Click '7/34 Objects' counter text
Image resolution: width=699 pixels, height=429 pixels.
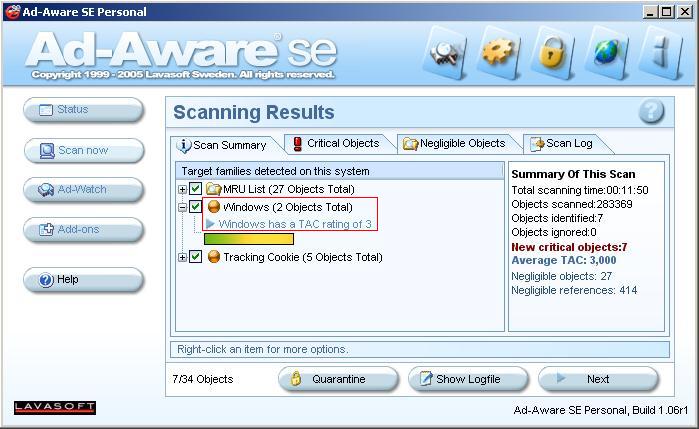[202, 379]
